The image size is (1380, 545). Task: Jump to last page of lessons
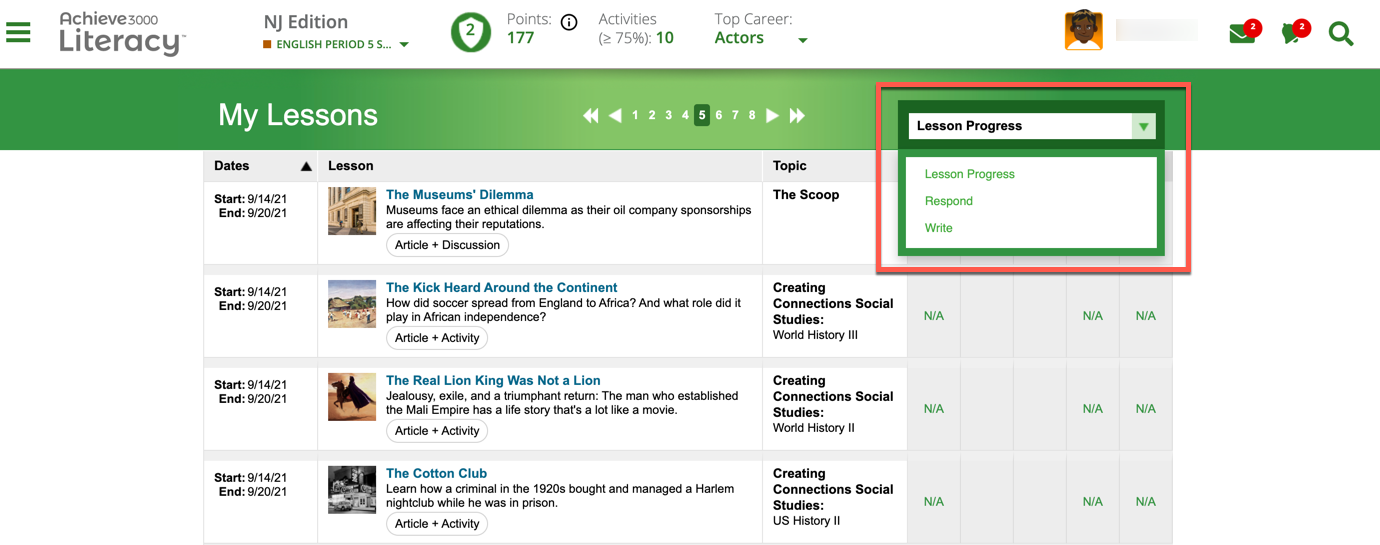(x=797, y=116)
